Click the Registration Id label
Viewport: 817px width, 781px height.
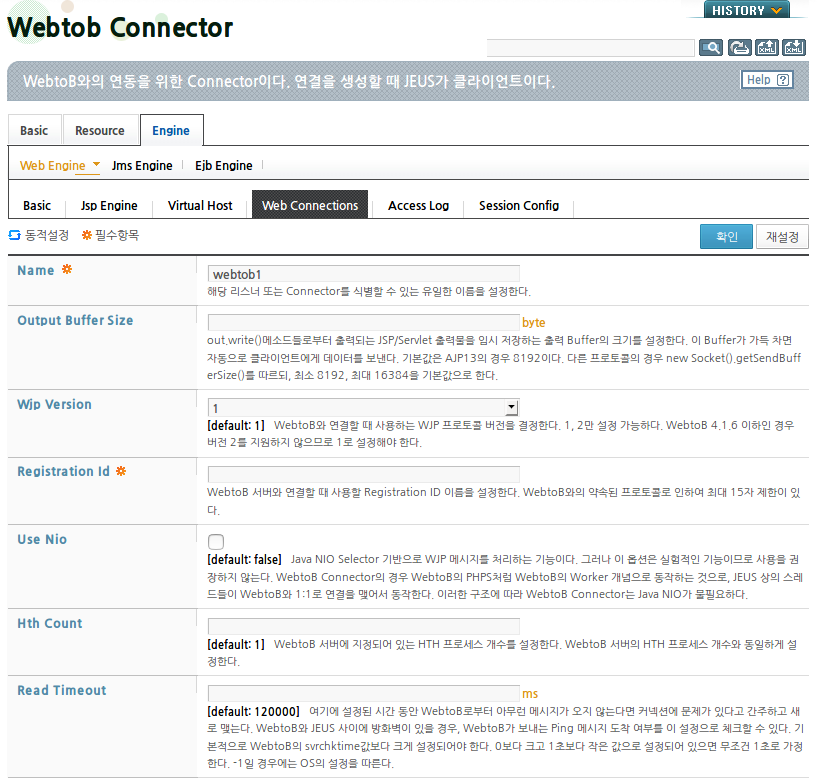click(x=64, y=472)
